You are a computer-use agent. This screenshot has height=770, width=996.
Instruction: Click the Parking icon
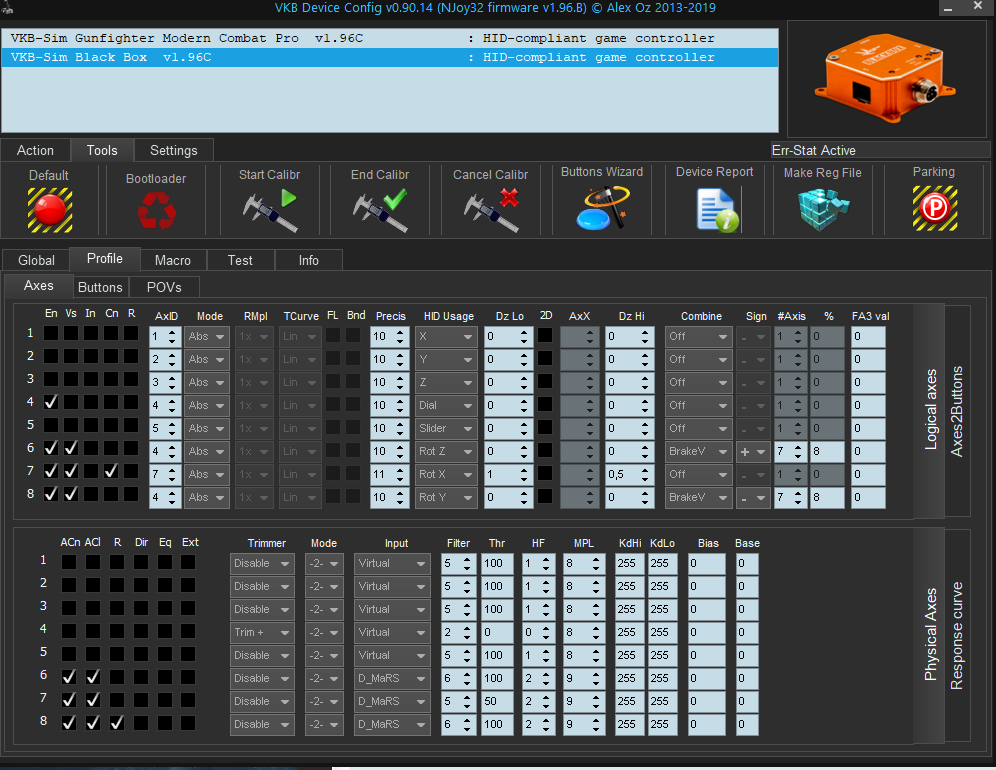933,209
